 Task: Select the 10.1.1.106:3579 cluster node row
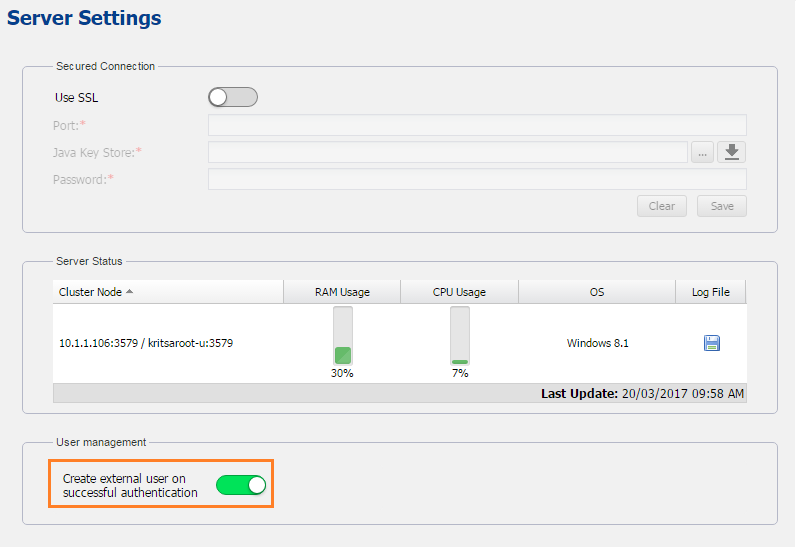pos(147,343)
